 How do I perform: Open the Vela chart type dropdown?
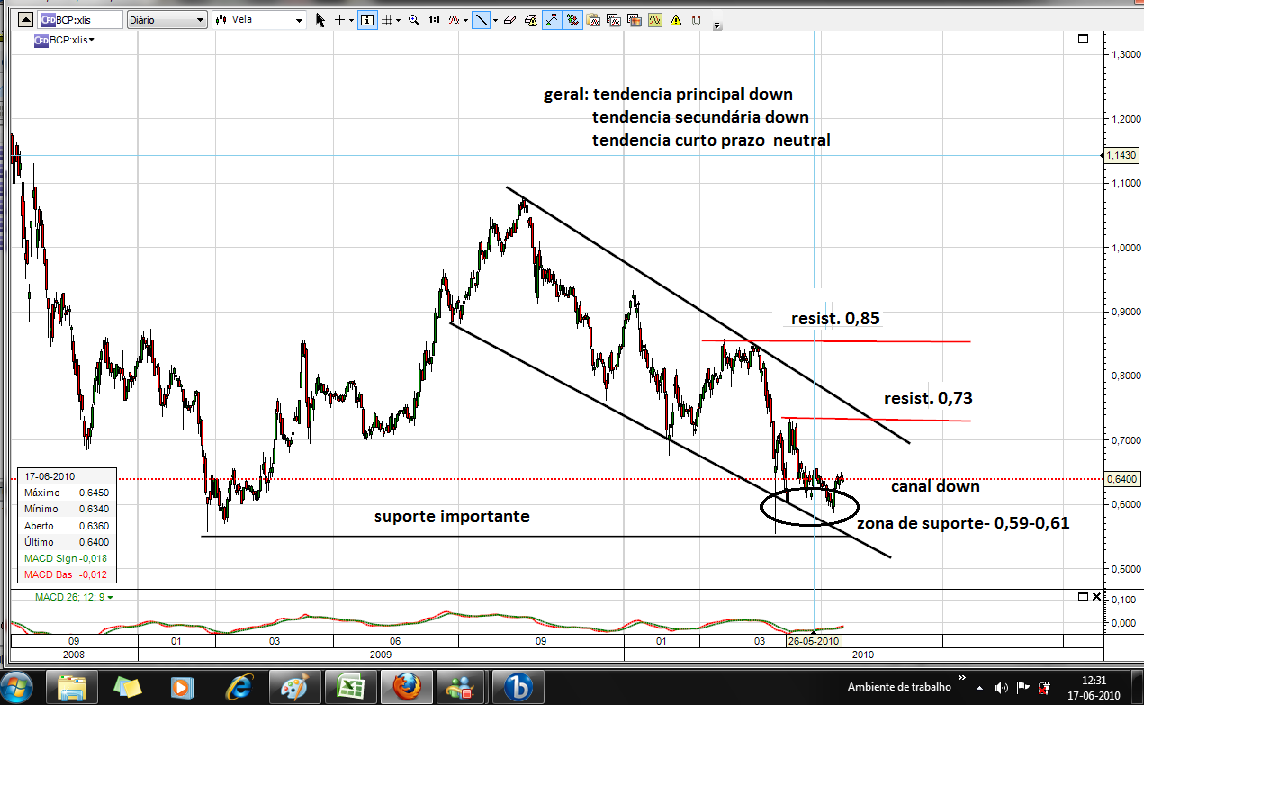click(x=258, y=19)
